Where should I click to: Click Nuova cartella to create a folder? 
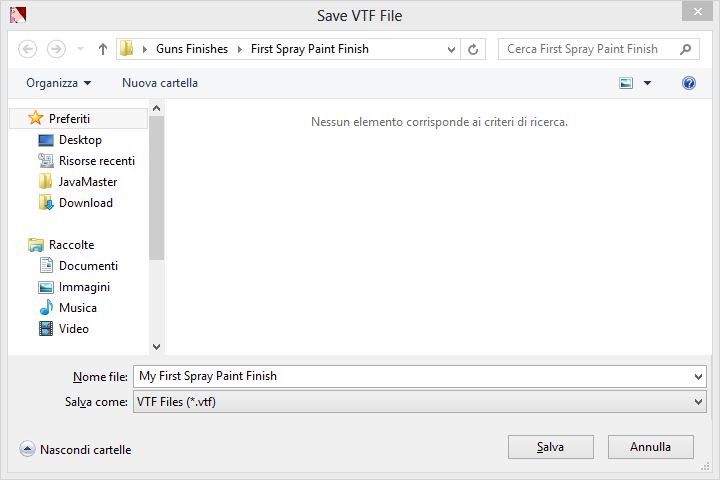pos(160,83)
